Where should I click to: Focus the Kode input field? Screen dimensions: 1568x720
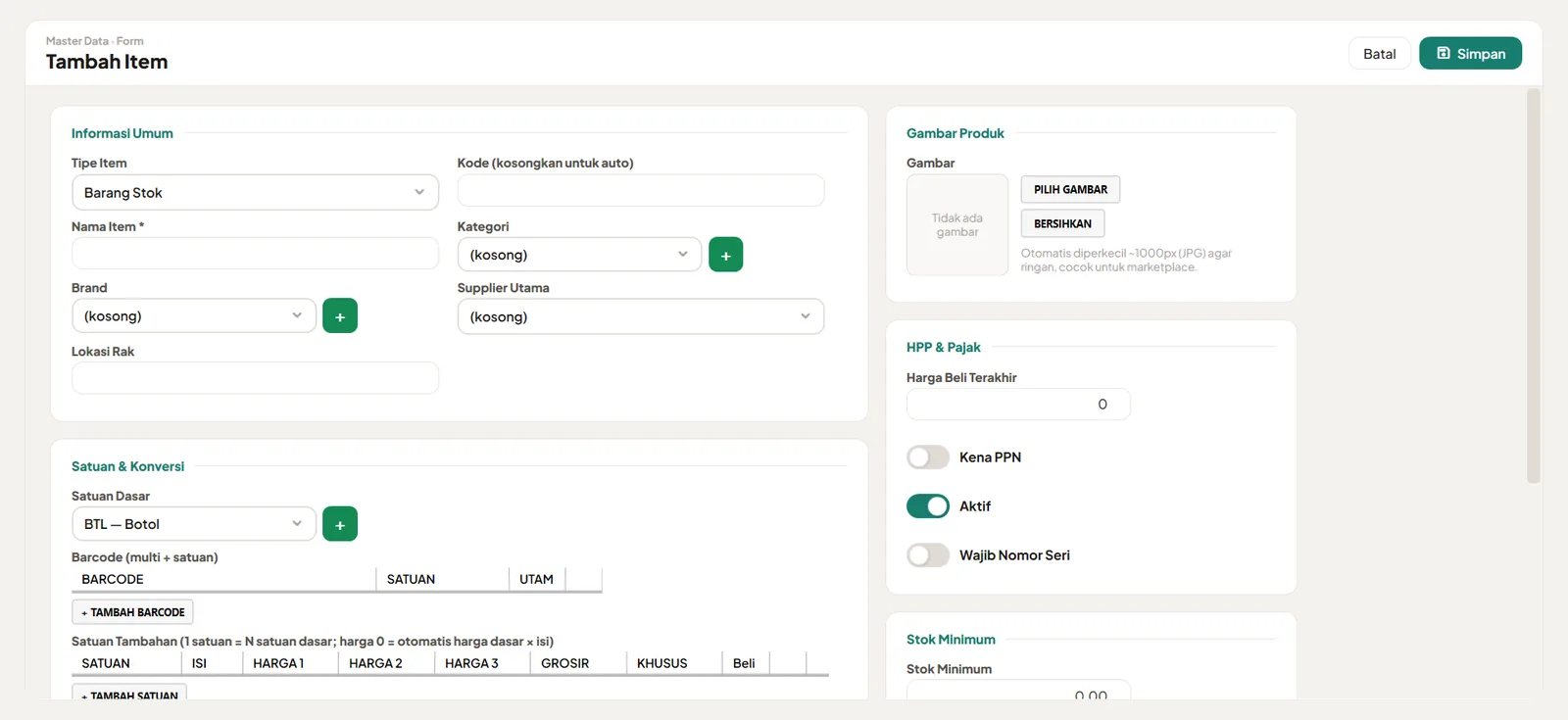click(x=641, y=190)
